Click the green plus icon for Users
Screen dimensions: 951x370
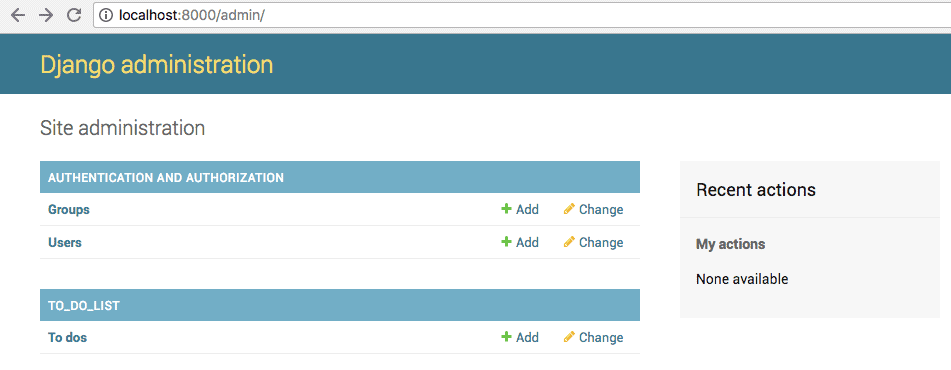pyautogui.click(x=506, y=242)
